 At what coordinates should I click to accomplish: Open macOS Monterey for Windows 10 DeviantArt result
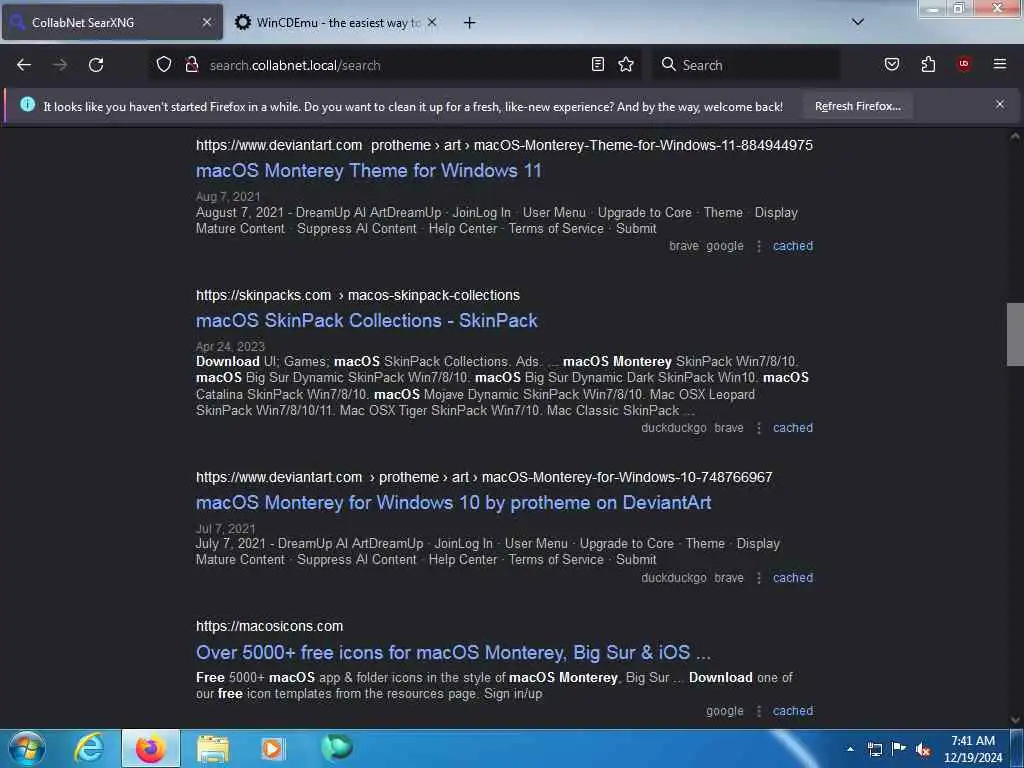click(x=453, y=502)
